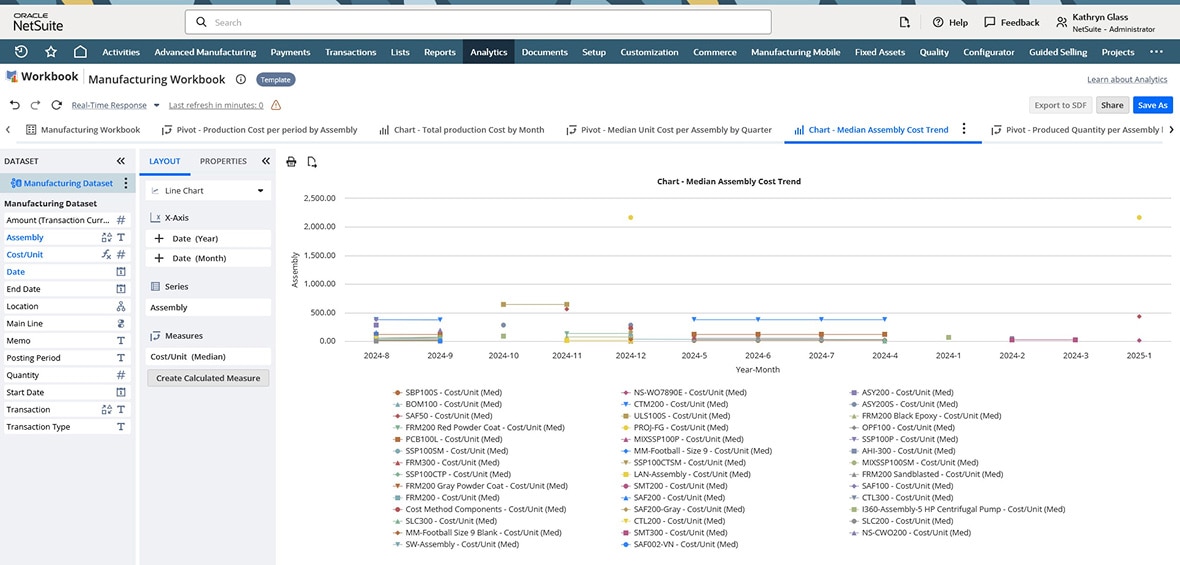The height and width of the screenshot is (565, 1180).
Task: Open Manufacturing Dataset options kebab menu
Action: (125, 184)
